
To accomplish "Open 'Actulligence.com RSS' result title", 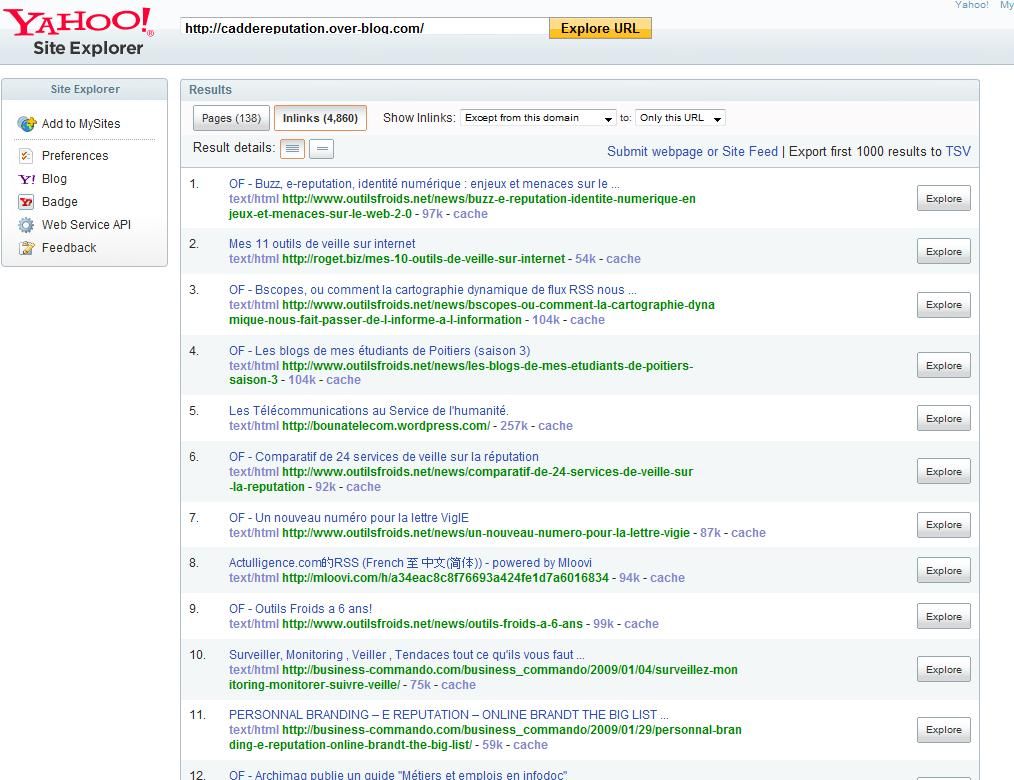I will [410, 563].
